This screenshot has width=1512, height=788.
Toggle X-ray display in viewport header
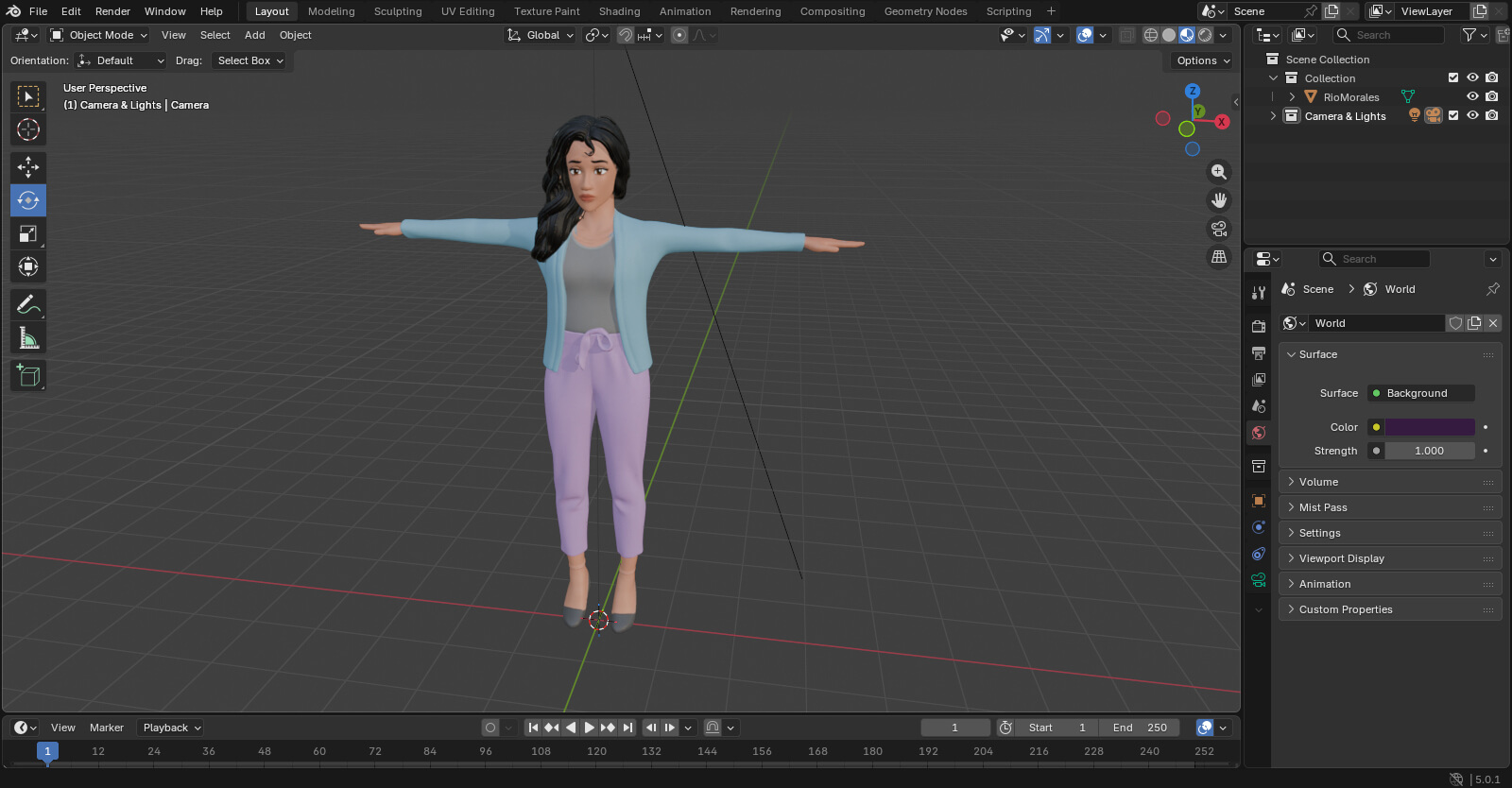tap(1127, 35)
